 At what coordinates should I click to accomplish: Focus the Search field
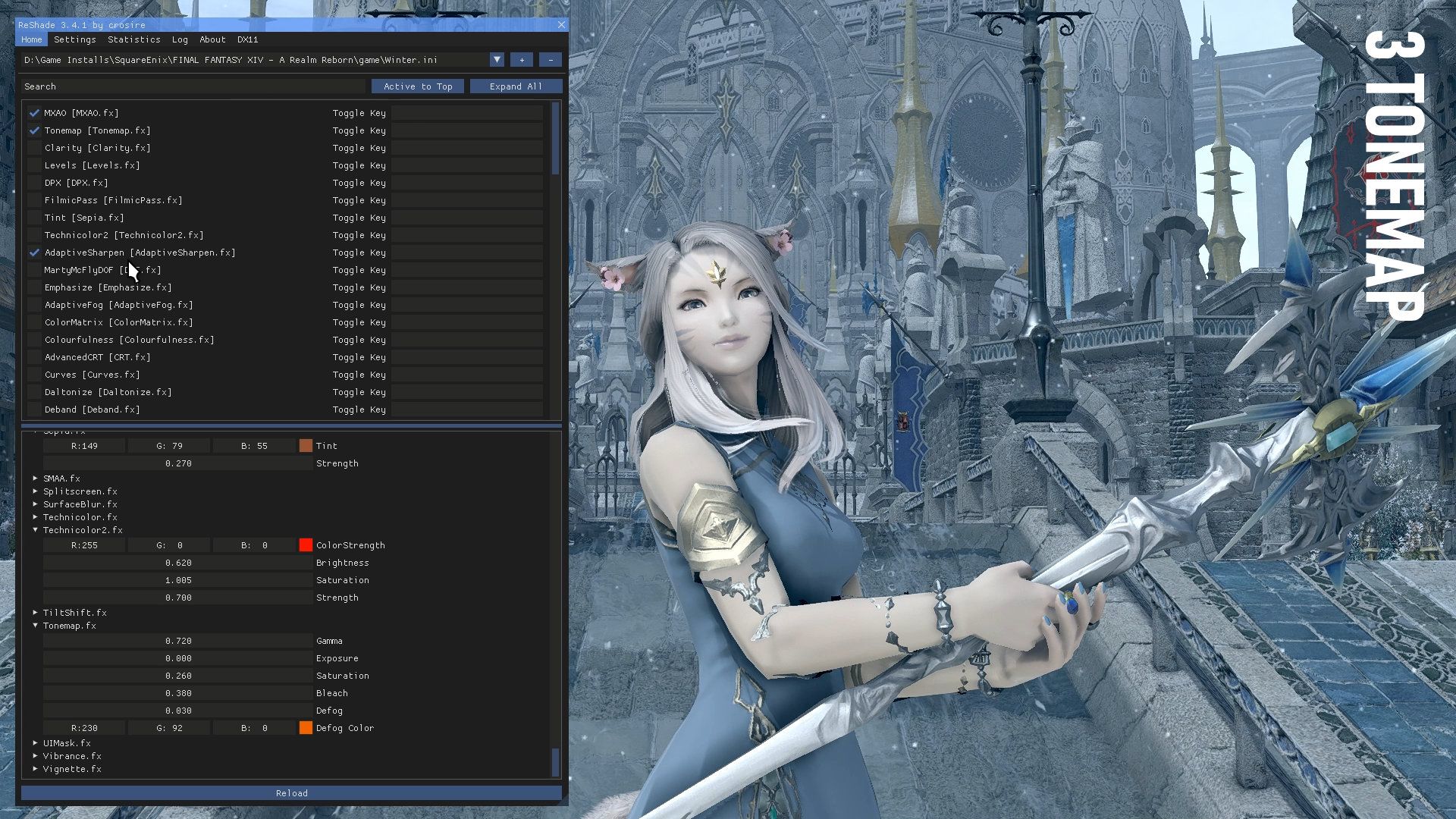coord(193,86)
